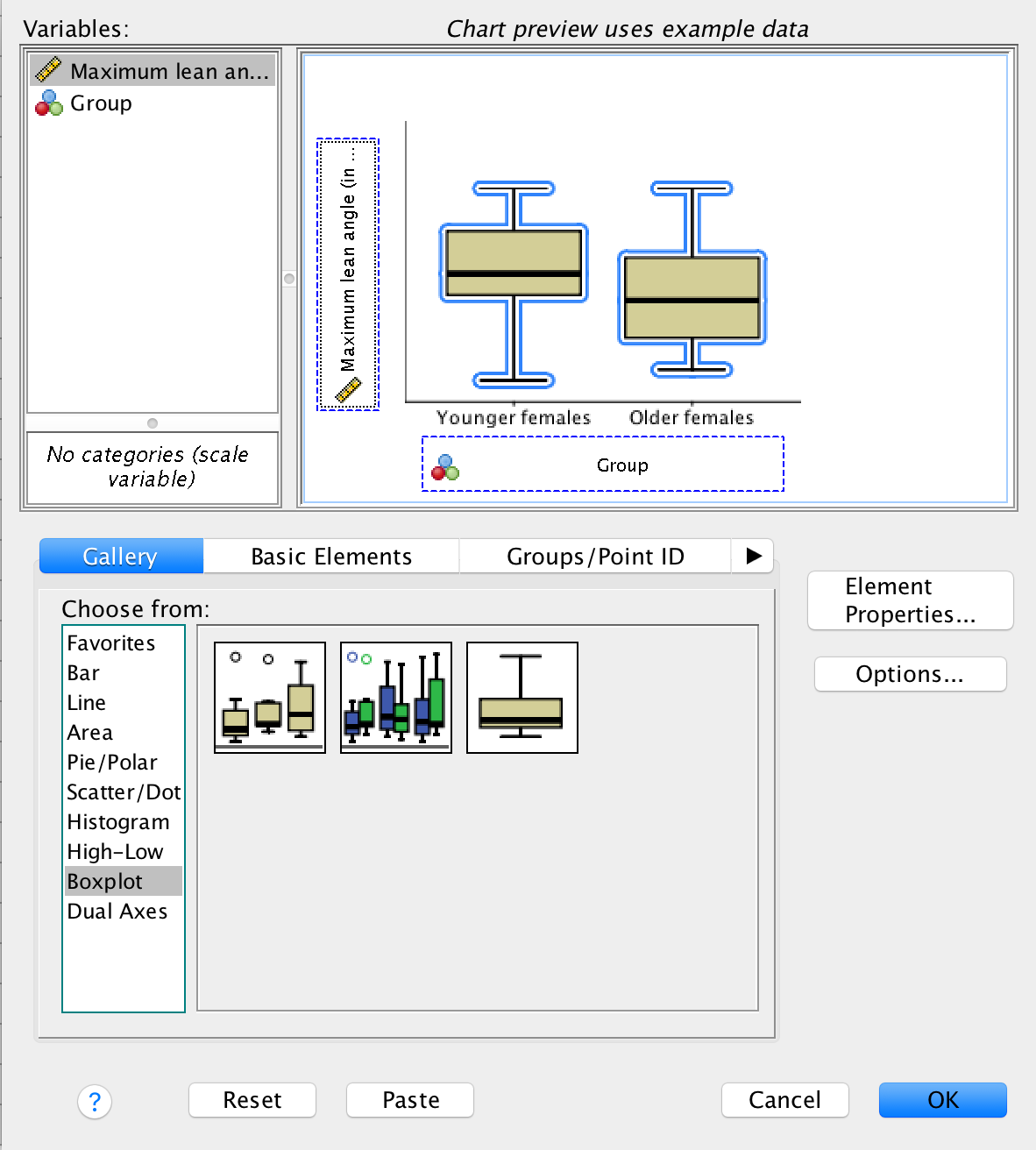Image resolution: width=1036 pixels, height=1150 pixels.
Task: Open the Basic Elements tab
Action: [330, 556]
